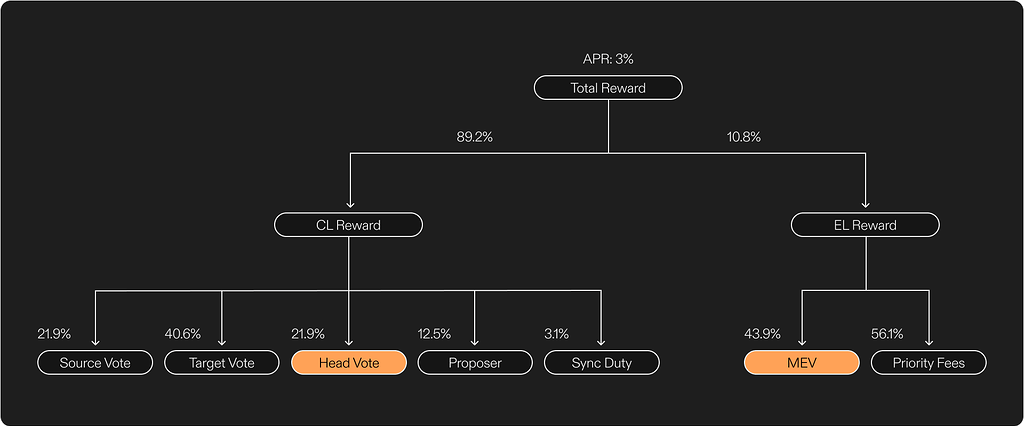Click the orange Head Vote box
This screenshot has width=1024, height=426.
point(348,363)
